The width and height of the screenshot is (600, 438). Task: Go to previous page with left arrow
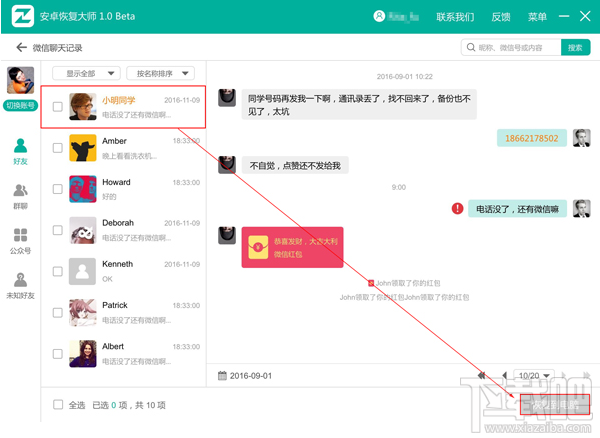(504, 376)
